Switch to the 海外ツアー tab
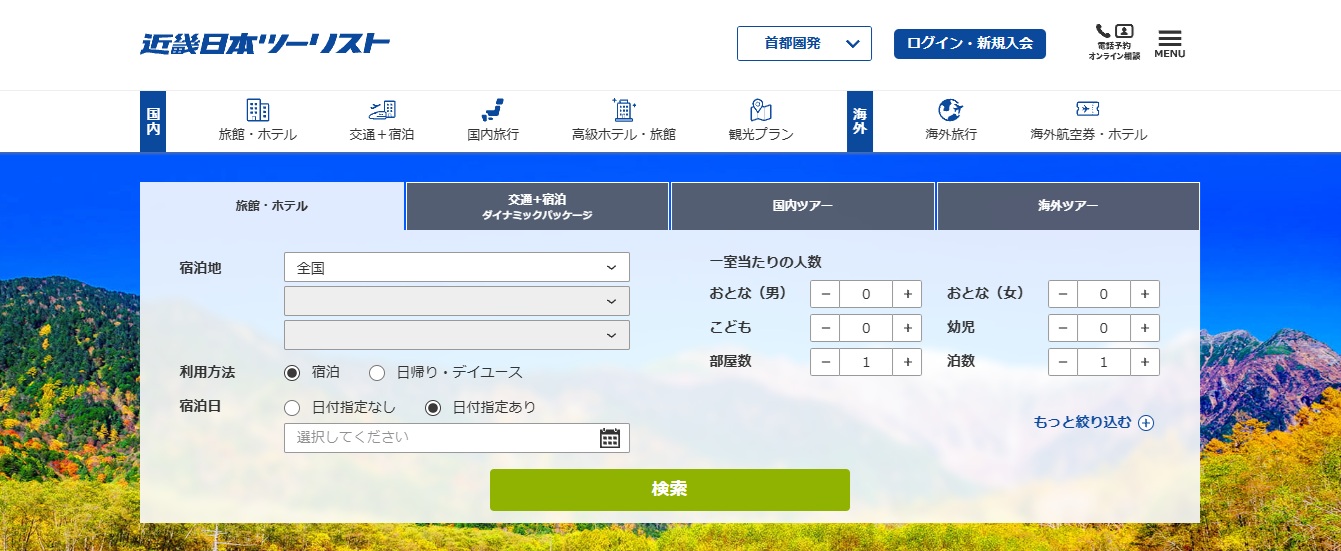 click(1068, 206)
